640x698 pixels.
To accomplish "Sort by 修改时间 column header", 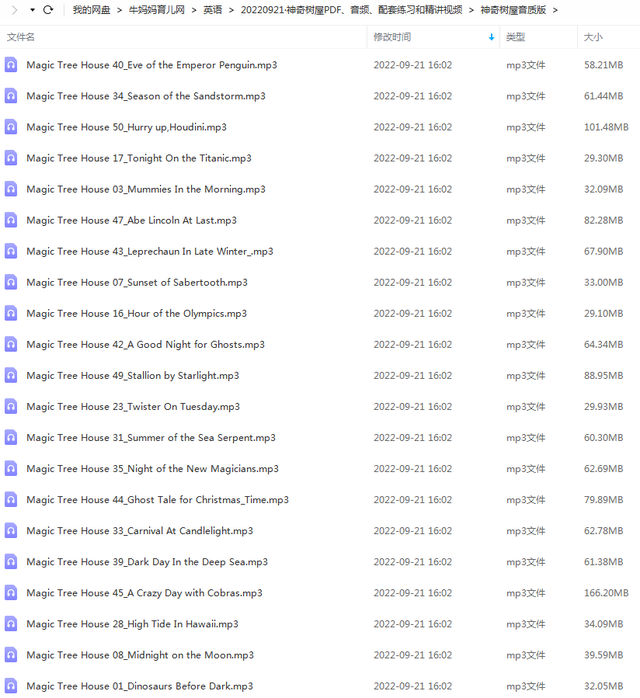I will tap(392, 37).
